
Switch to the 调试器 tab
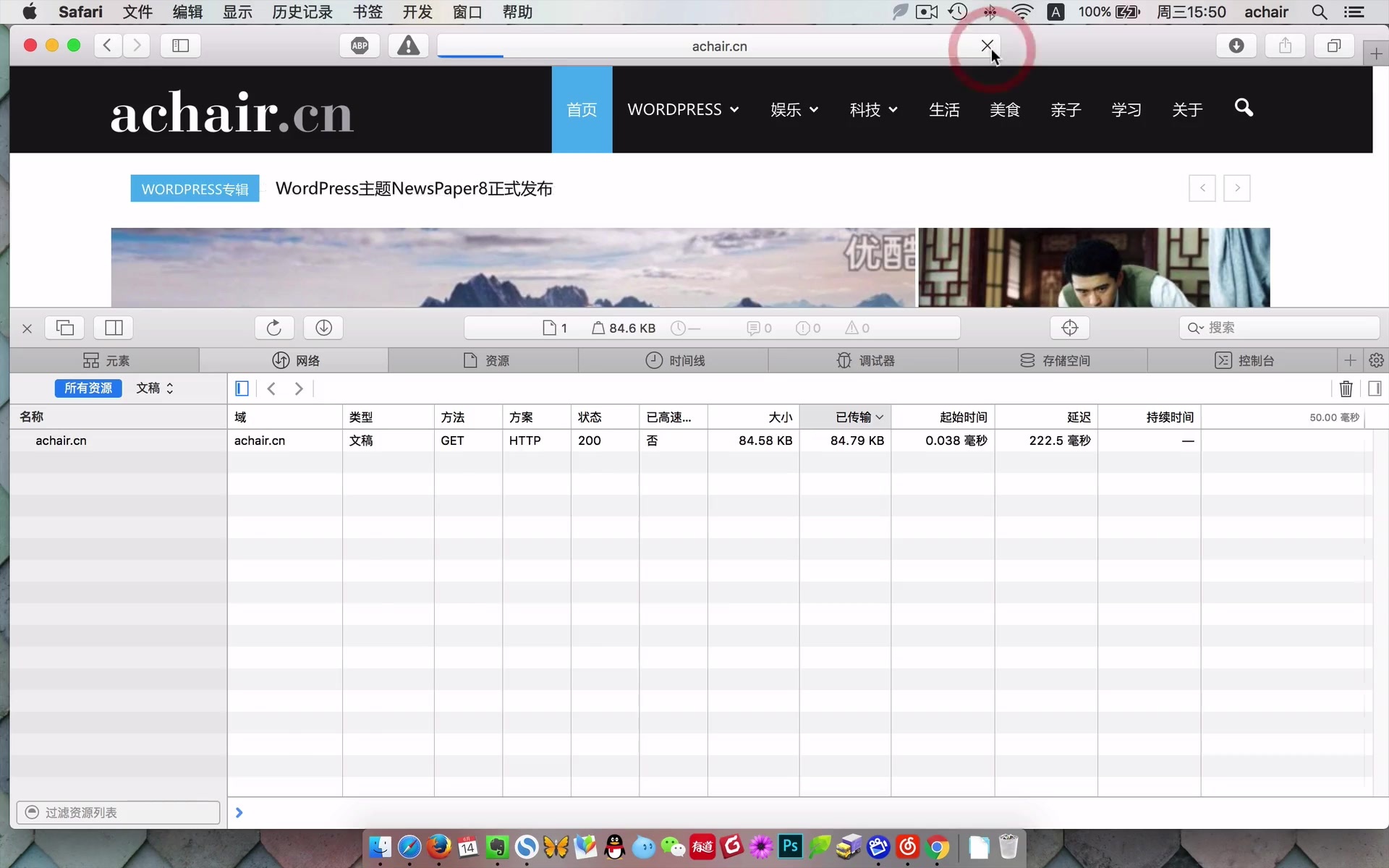click(865, 360)
